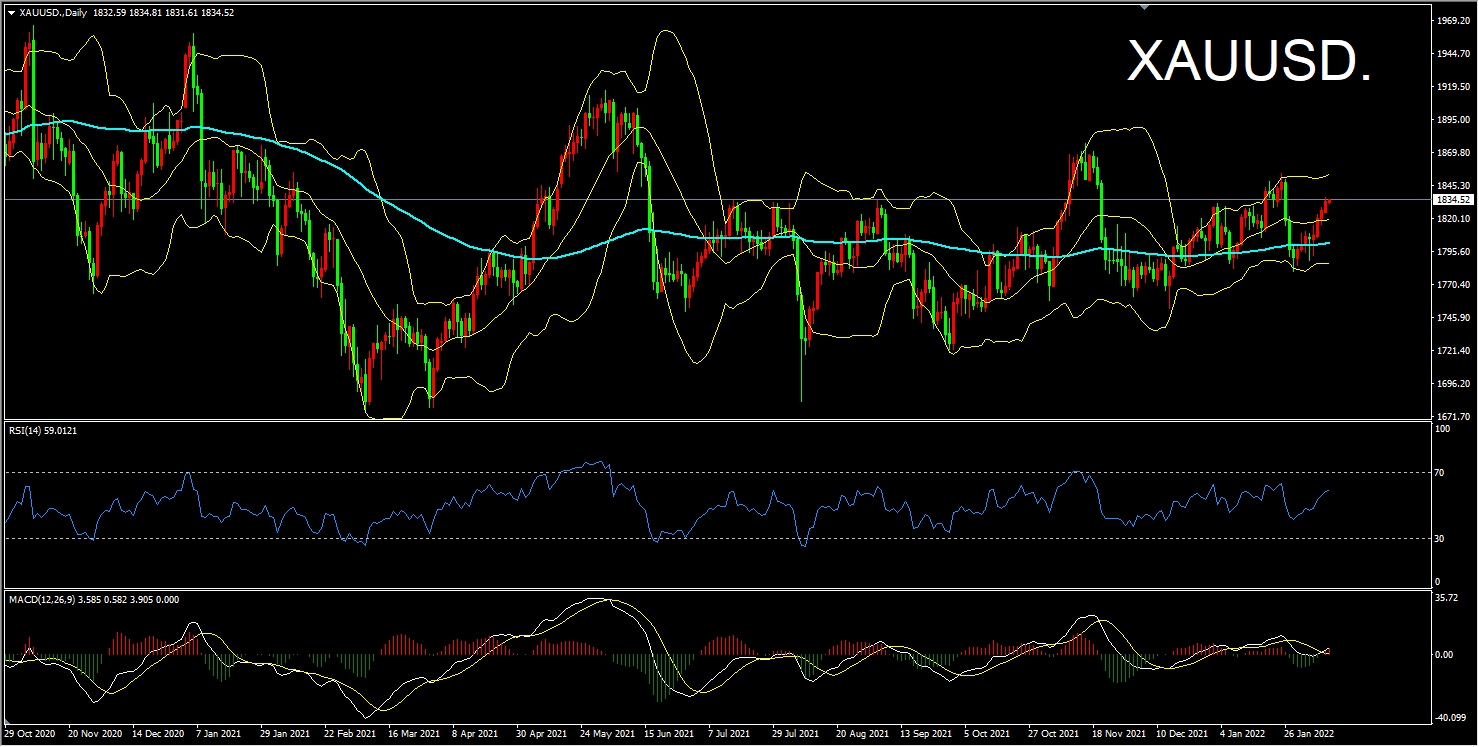Click the 1696.20 price scale label
1479x747 pixels.
pos(1452,384)
